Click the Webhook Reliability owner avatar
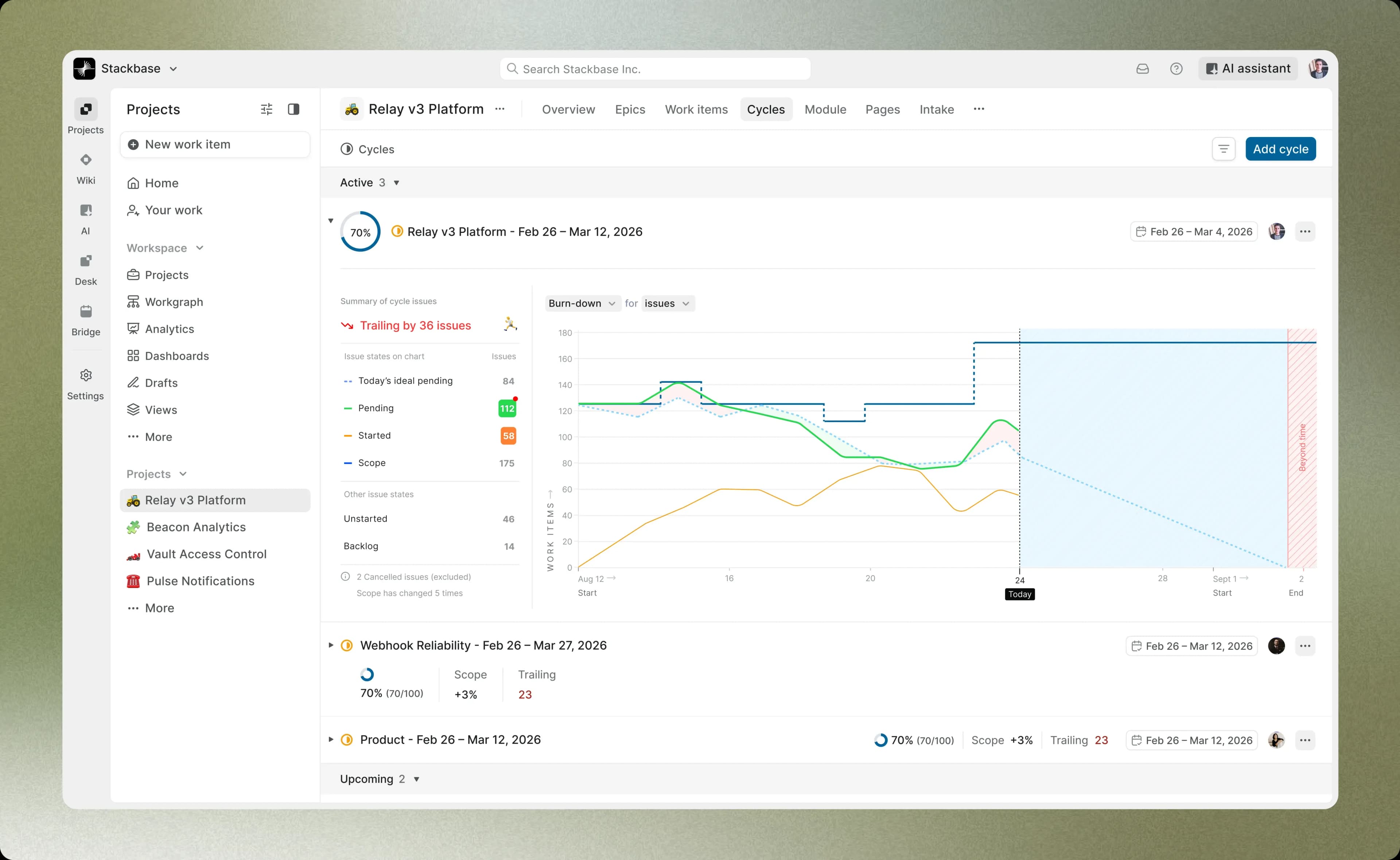Viewport: 1400px width, 860px height. tap(1276, 646)
